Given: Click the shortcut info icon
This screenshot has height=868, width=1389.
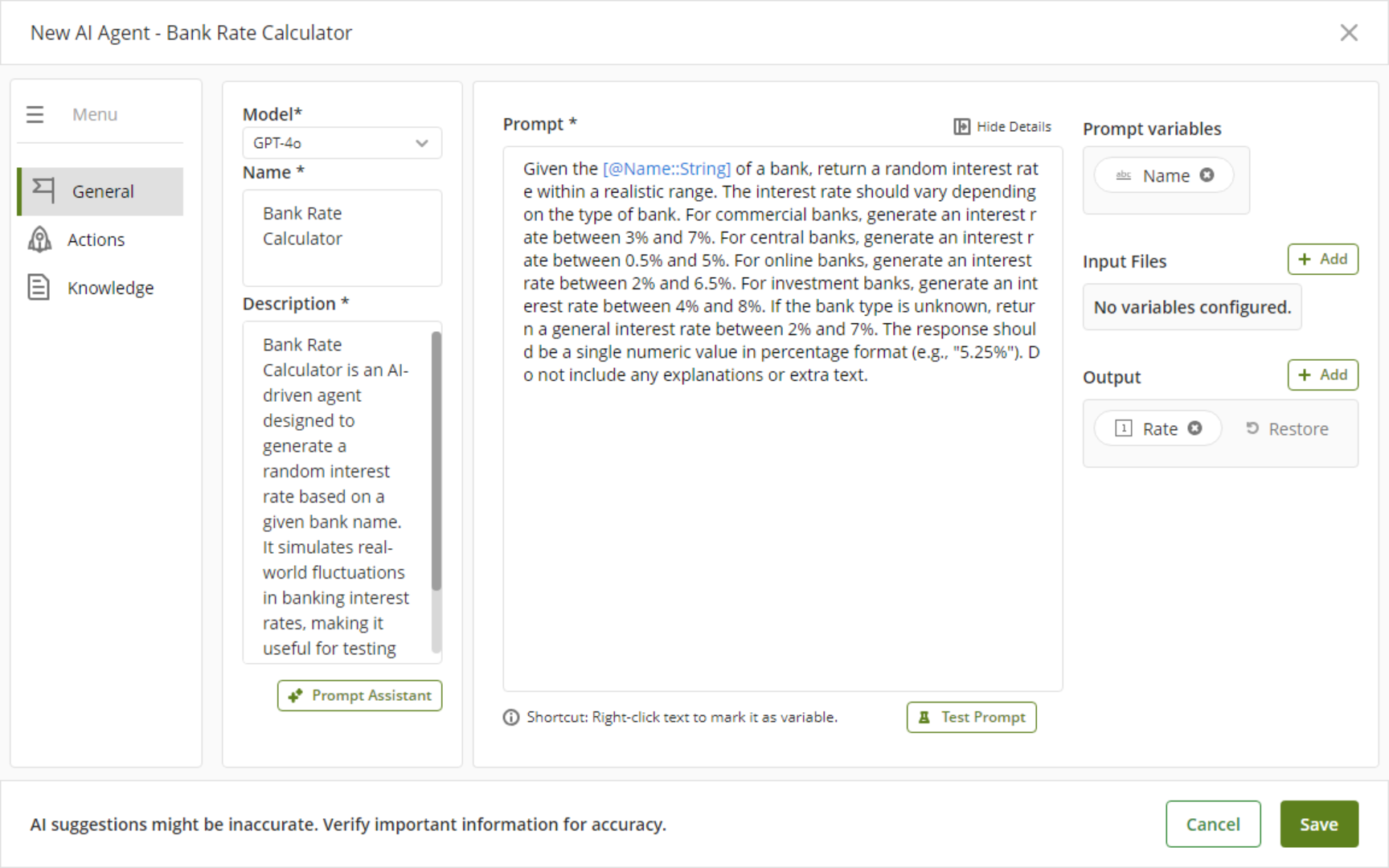Looking at the screenshot, I should (x=511, y=718).
